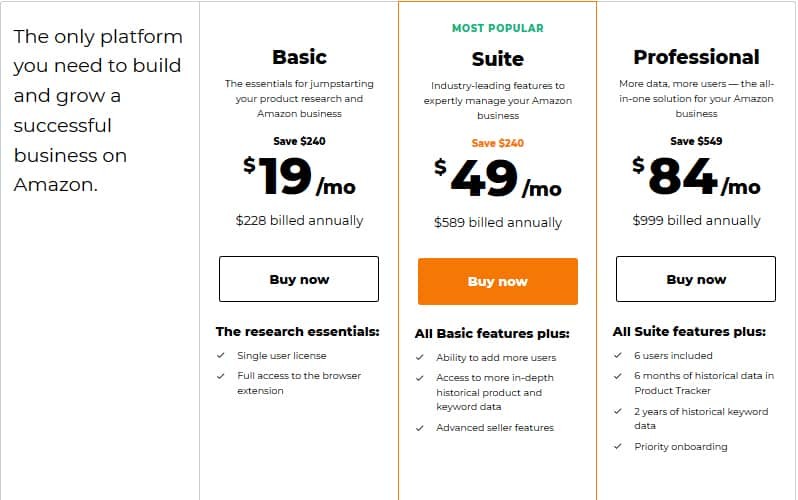Click checkmark beside 2 years of keyword data
The image size is (798, 500).
tap(618, 411)
